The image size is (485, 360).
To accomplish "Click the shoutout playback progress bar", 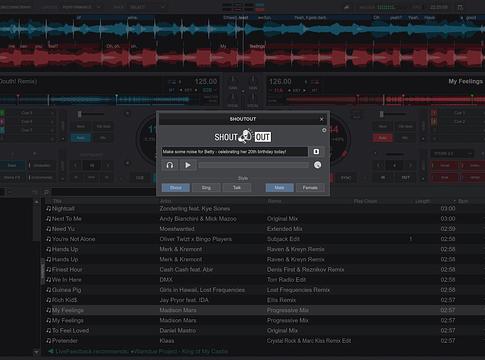I will pyautogui.click(x=253, y=165).
